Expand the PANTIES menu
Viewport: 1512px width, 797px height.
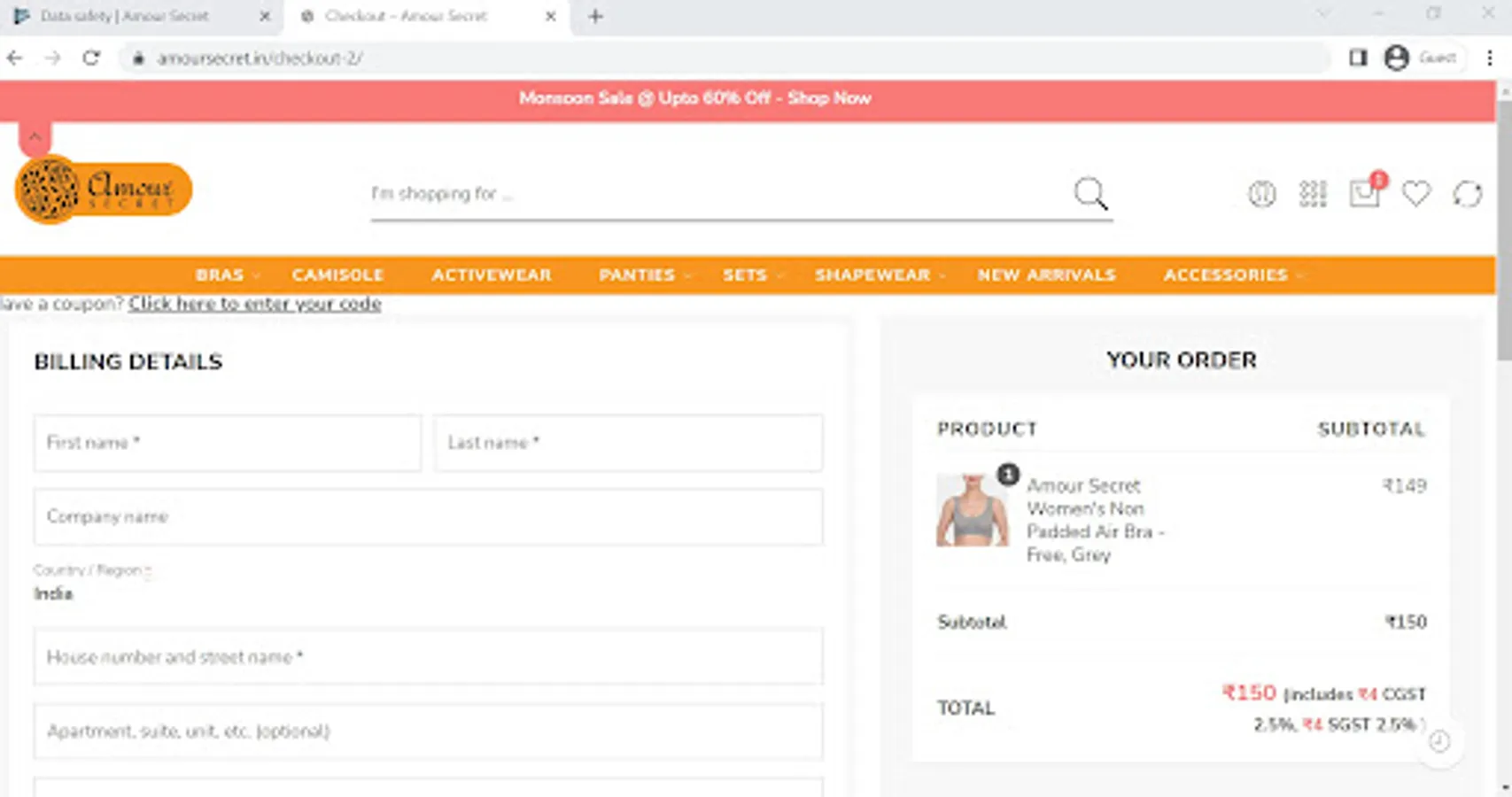point(644,275)
